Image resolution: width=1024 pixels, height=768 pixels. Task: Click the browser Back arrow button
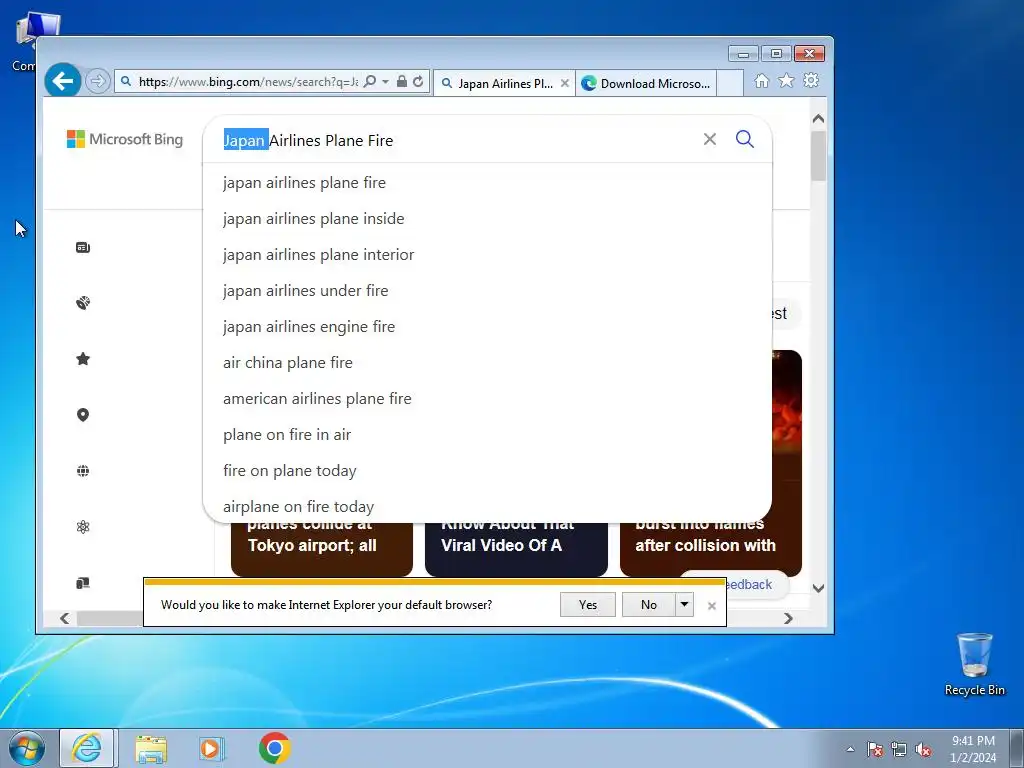point(63,81)
